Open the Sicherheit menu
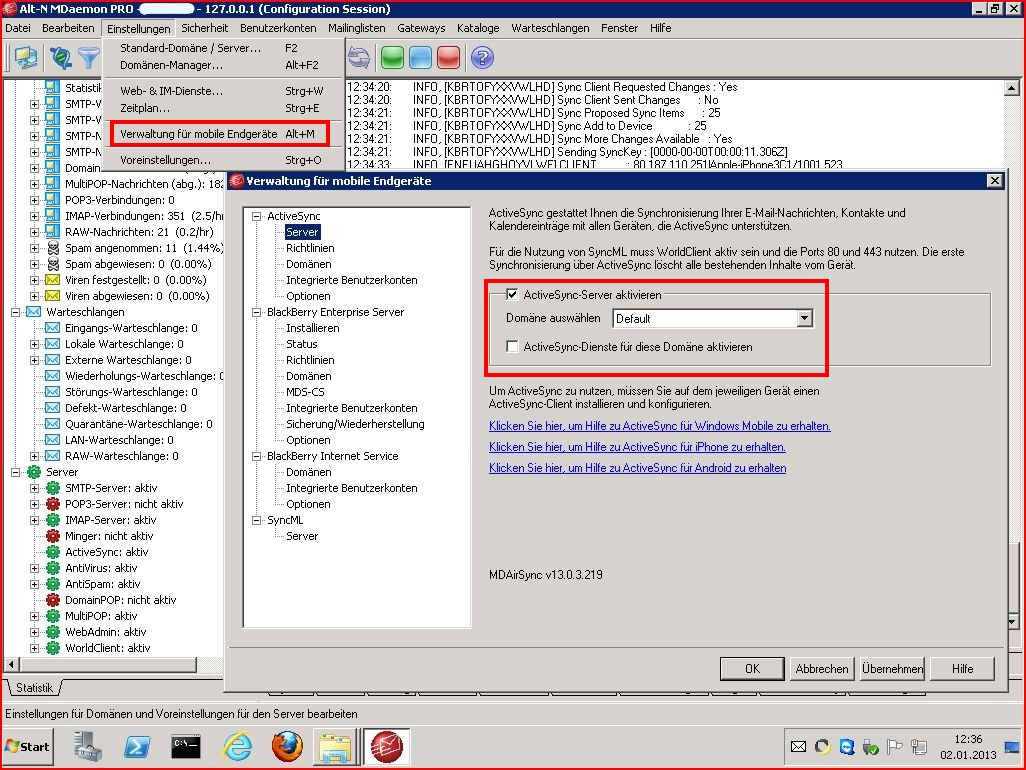Screen dimensions: 1026x770 click(204, 28)
